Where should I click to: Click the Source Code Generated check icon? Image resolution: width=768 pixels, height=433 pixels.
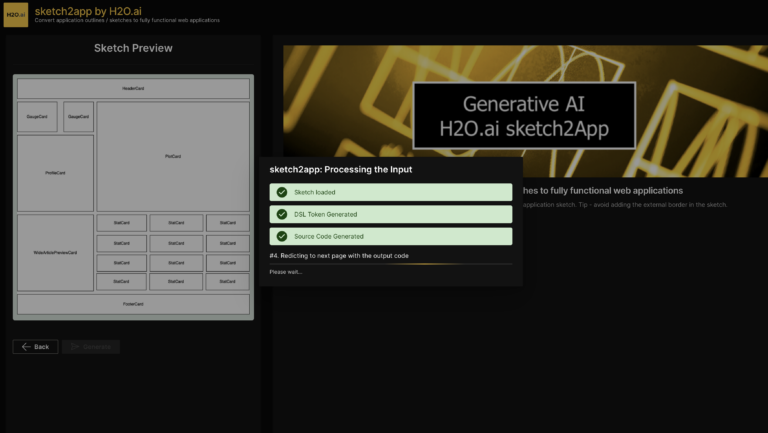coord(282,236)
